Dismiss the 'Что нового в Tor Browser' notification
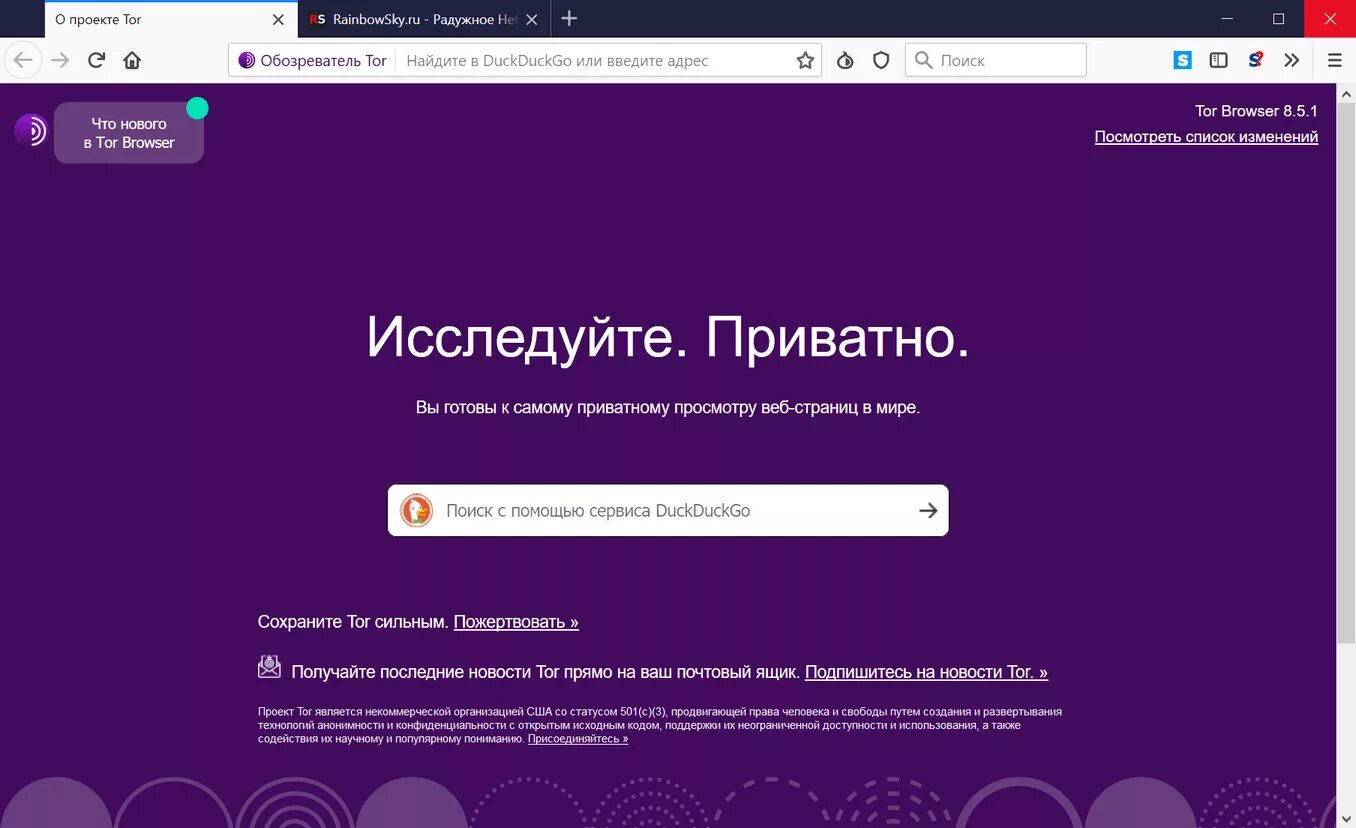The image size is (1356, 828). pyautogui.click(x=197, y=106)
